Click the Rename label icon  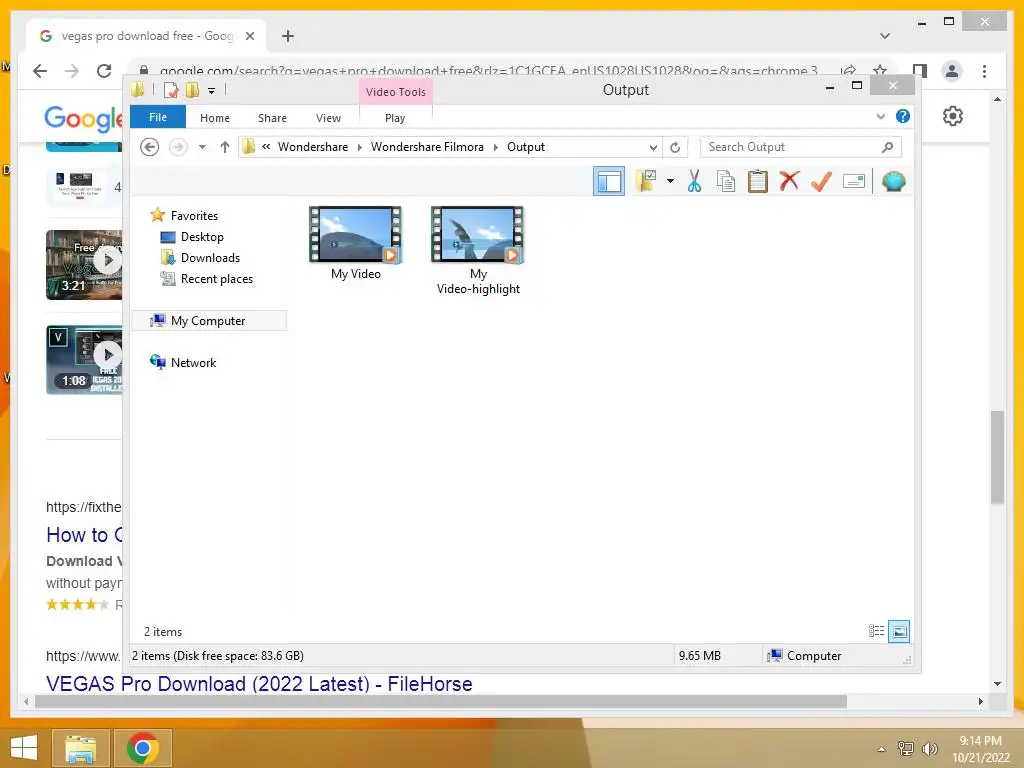(854, 181)
